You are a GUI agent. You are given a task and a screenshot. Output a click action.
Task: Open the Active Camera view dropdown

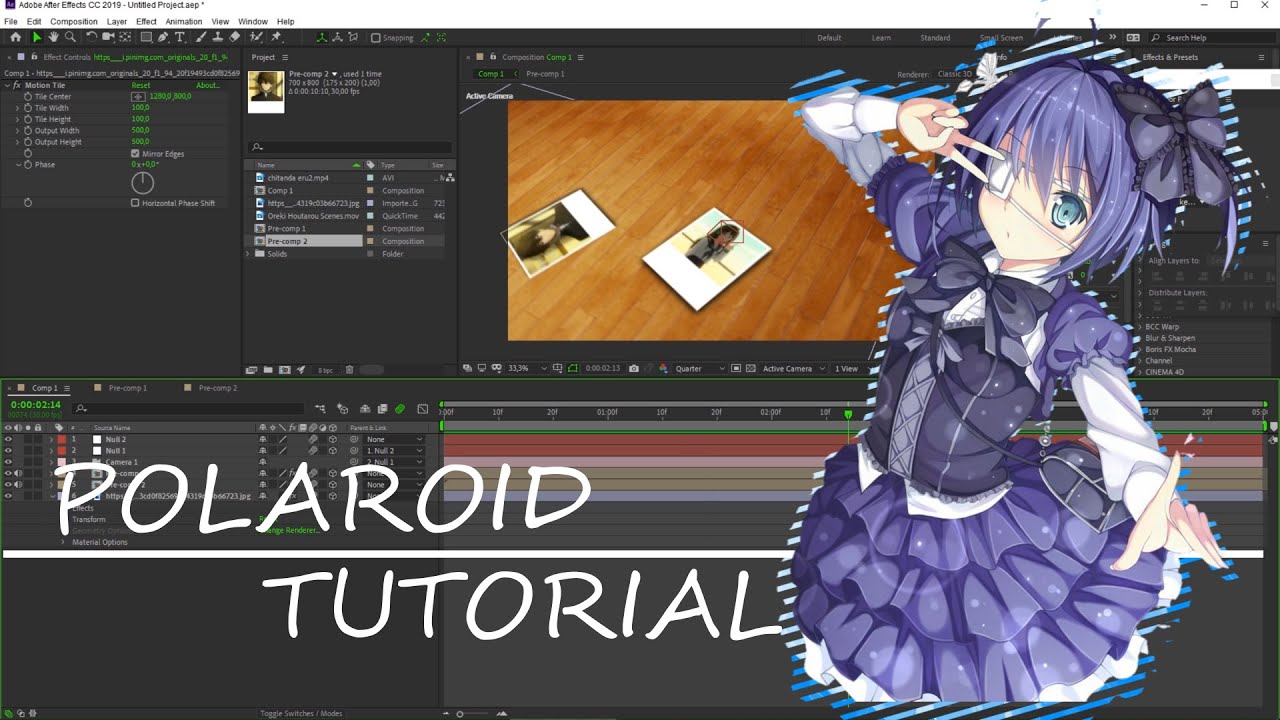pyautogui.click(x=793, y=368)
